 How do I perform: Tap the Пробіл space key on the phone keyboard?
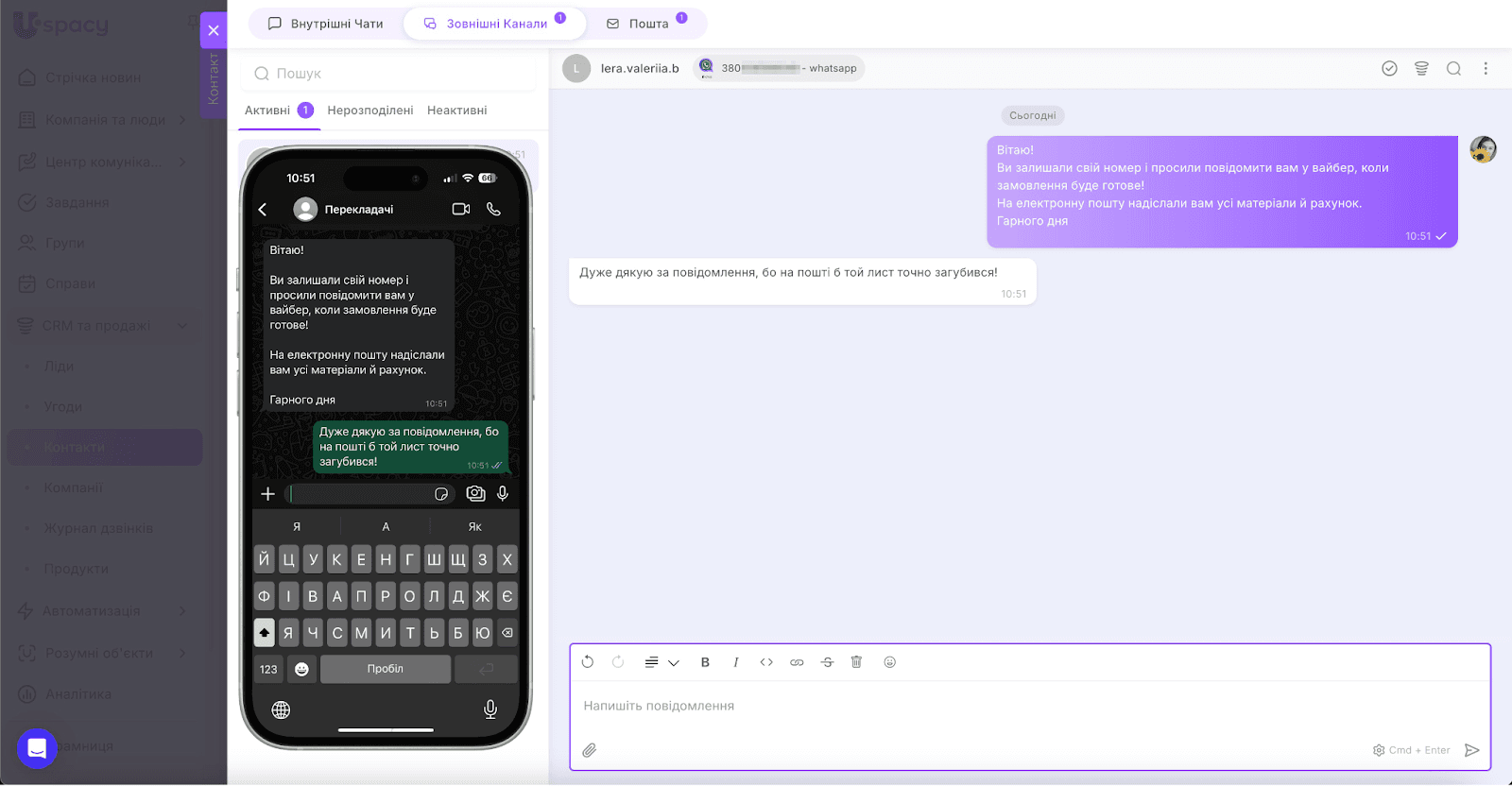(x=386, y=669)
